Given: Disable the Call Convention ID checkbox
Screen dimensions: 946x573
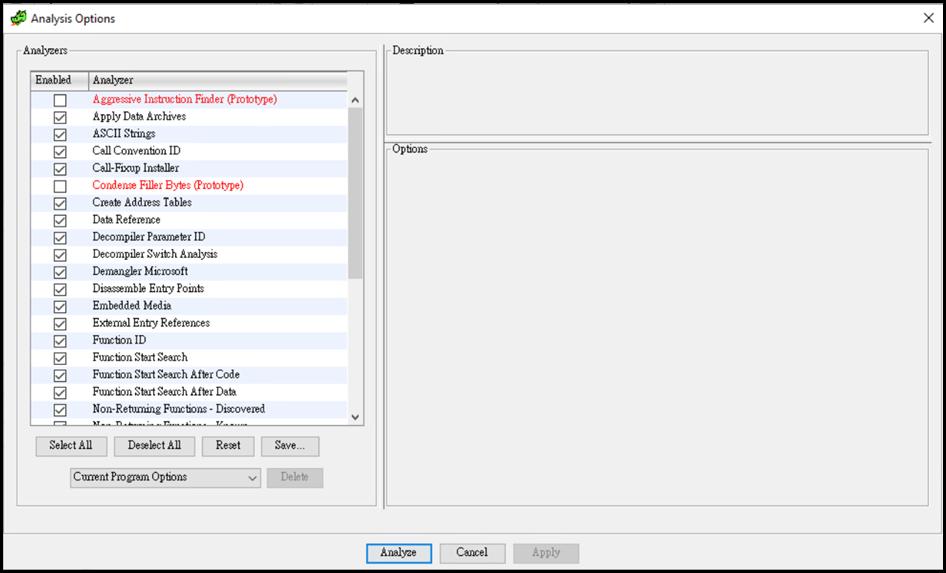Looking at the screenshot, I should point(60,151).
